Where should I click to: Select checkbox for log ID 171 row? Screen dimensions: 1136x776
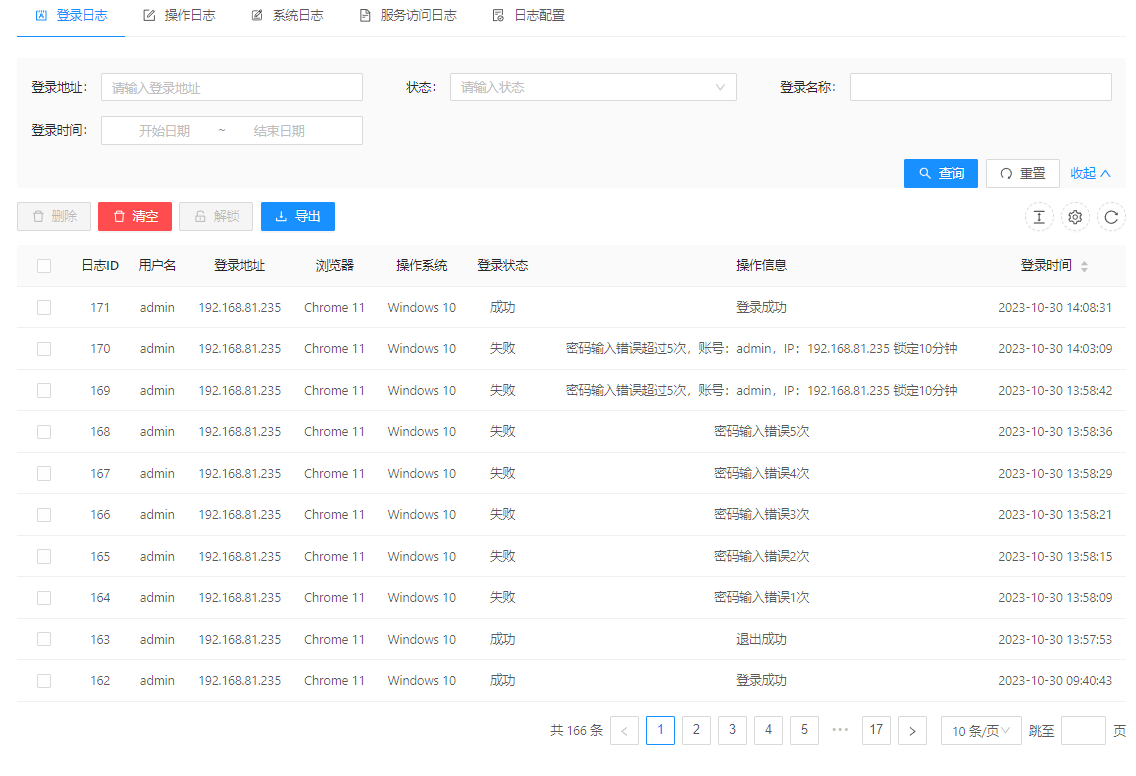44,308
